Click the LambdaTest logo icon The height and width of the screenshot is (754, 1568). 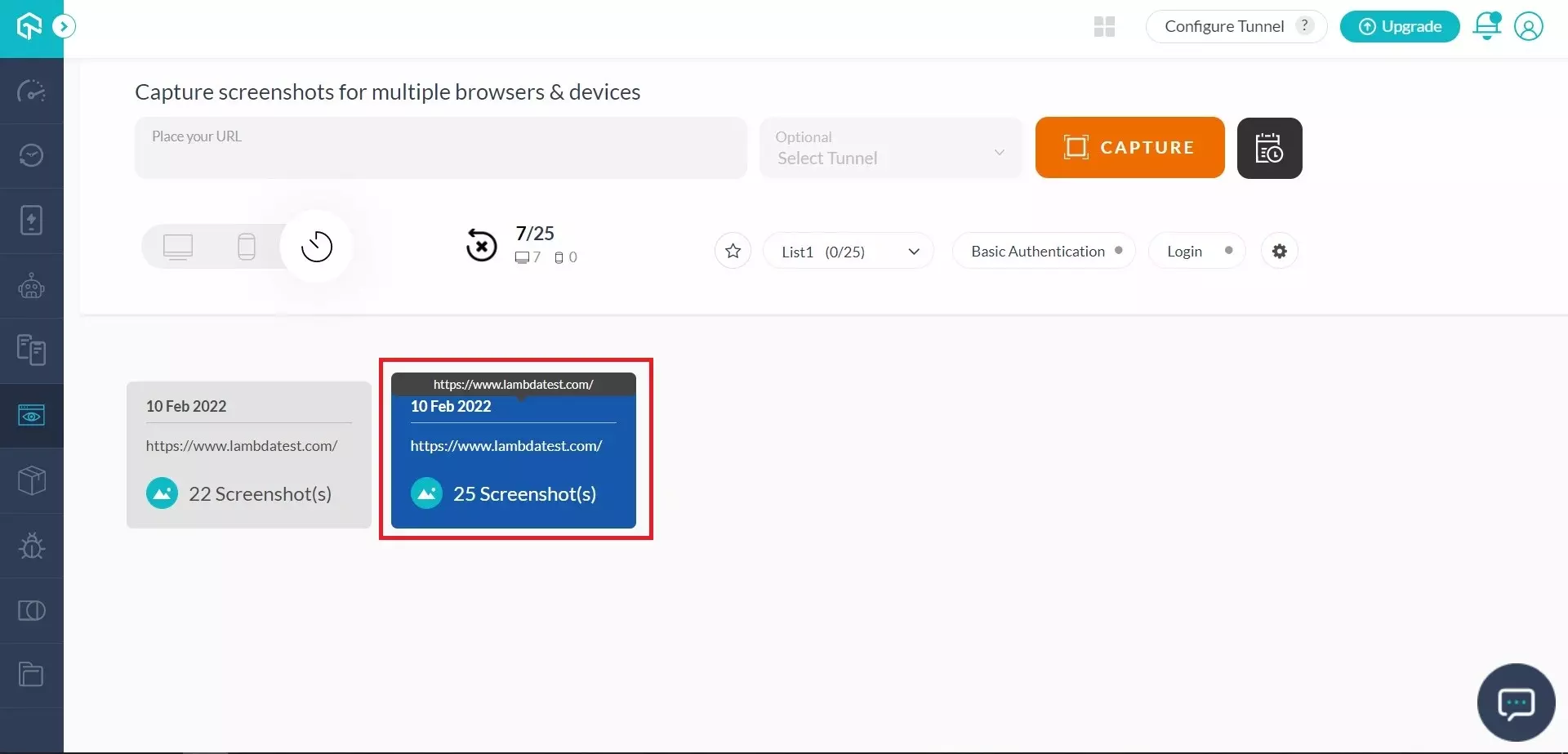click(29, 26)
